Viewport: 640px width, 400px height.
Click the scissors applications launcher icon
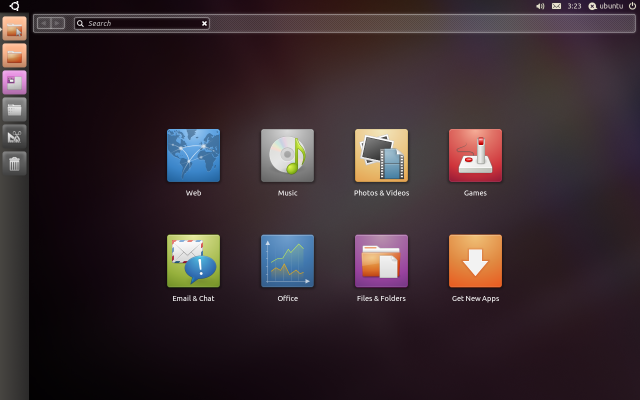[x=14, y=136]
